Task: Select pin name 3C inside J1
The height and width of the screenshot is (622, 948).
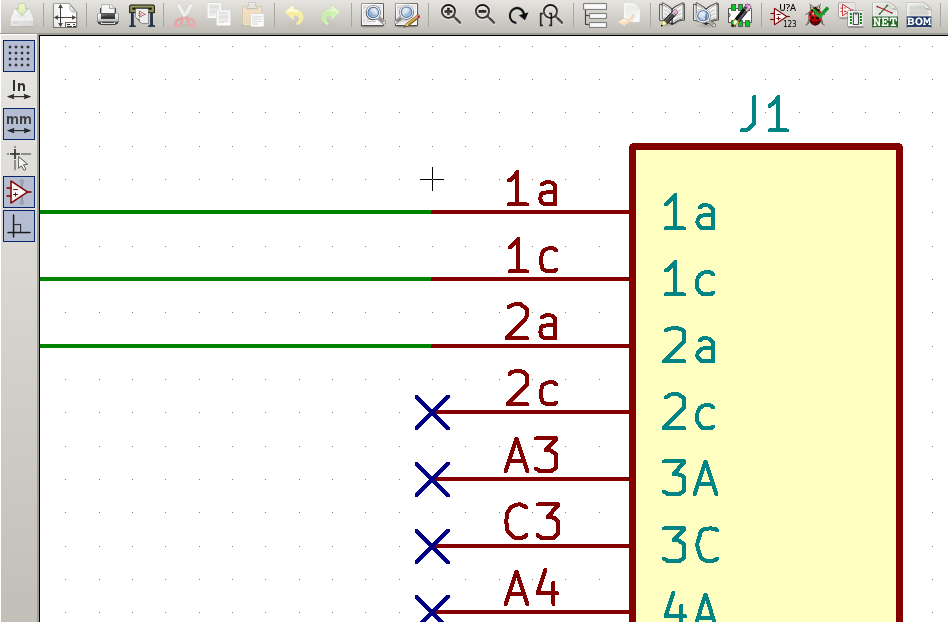Action: [690, 545]
